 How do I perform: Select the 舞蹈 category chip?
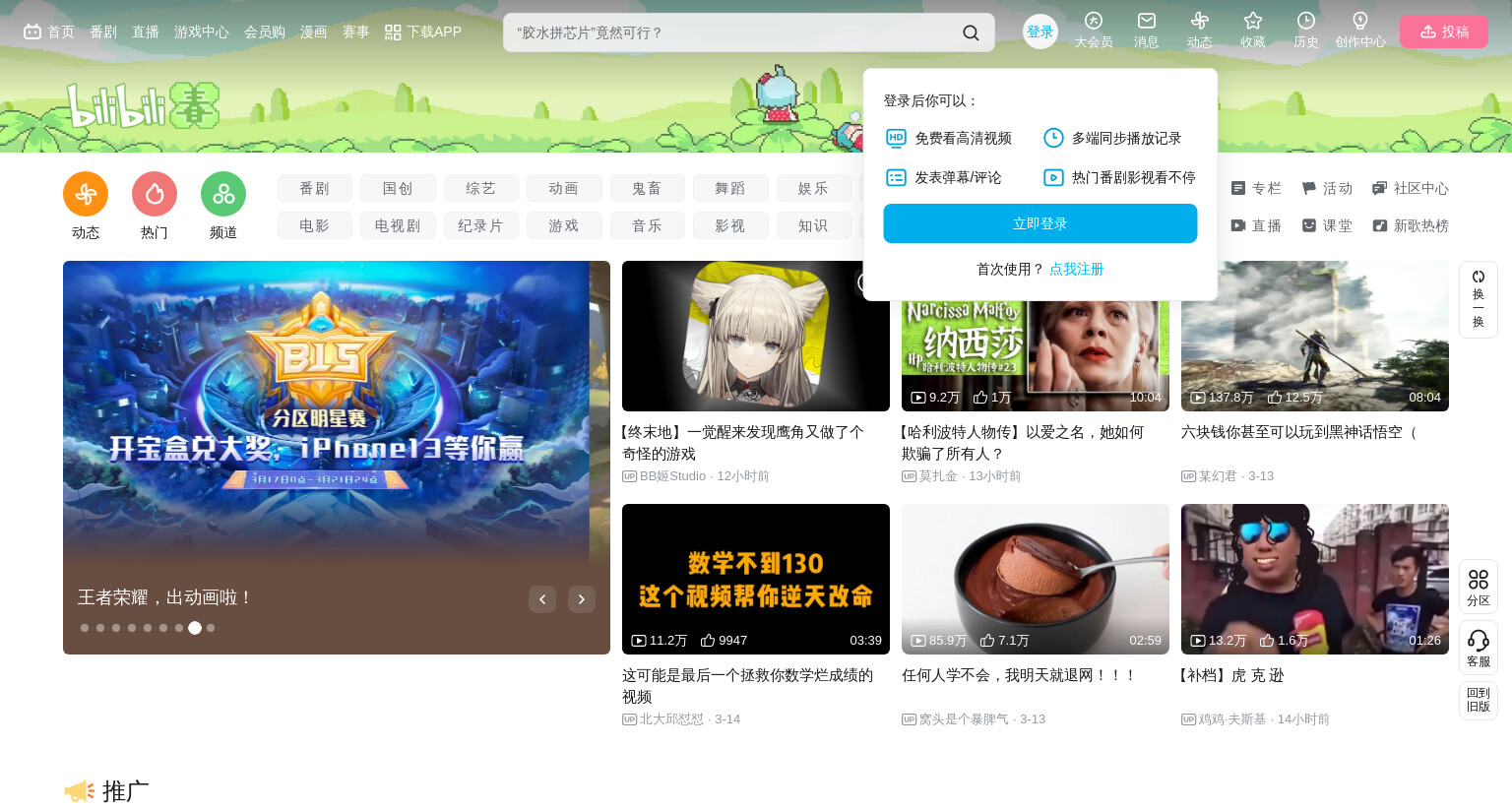(x=730, y=188)
